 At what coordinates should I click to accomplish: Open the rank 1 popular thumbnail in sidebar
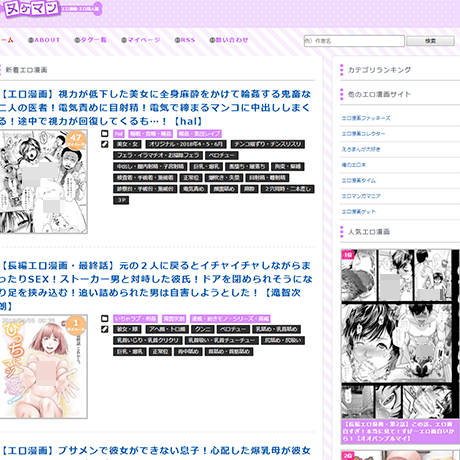click(400, 333)
